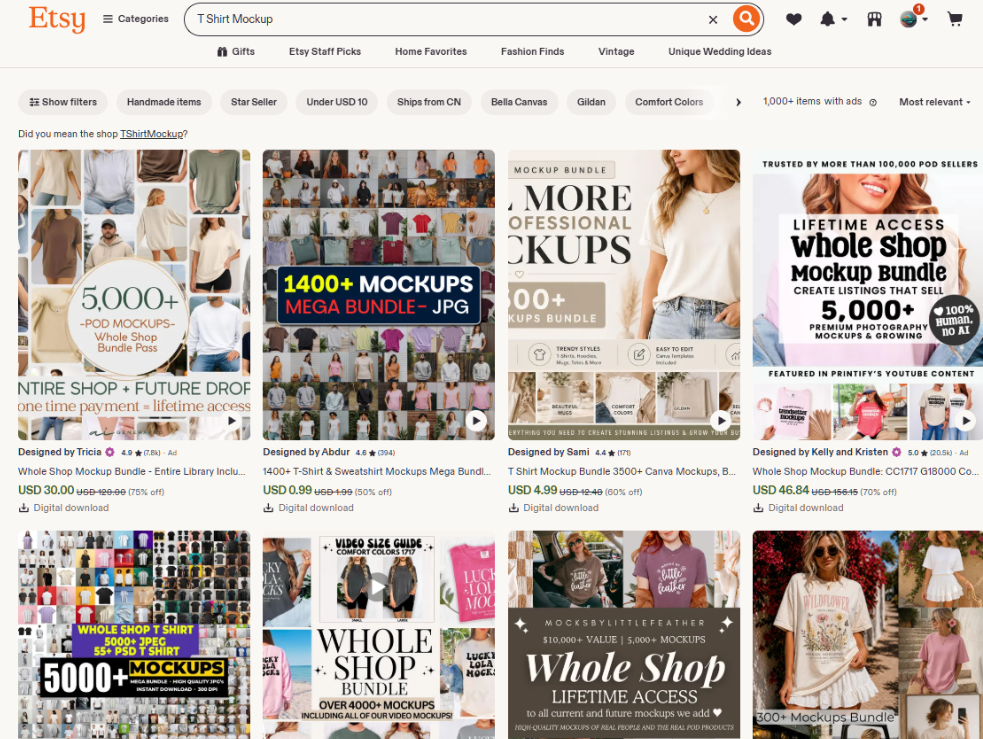The width and height of the screenshot is (983, 739).
Task: Go to Gifts section
Action: tap(236, 51)
